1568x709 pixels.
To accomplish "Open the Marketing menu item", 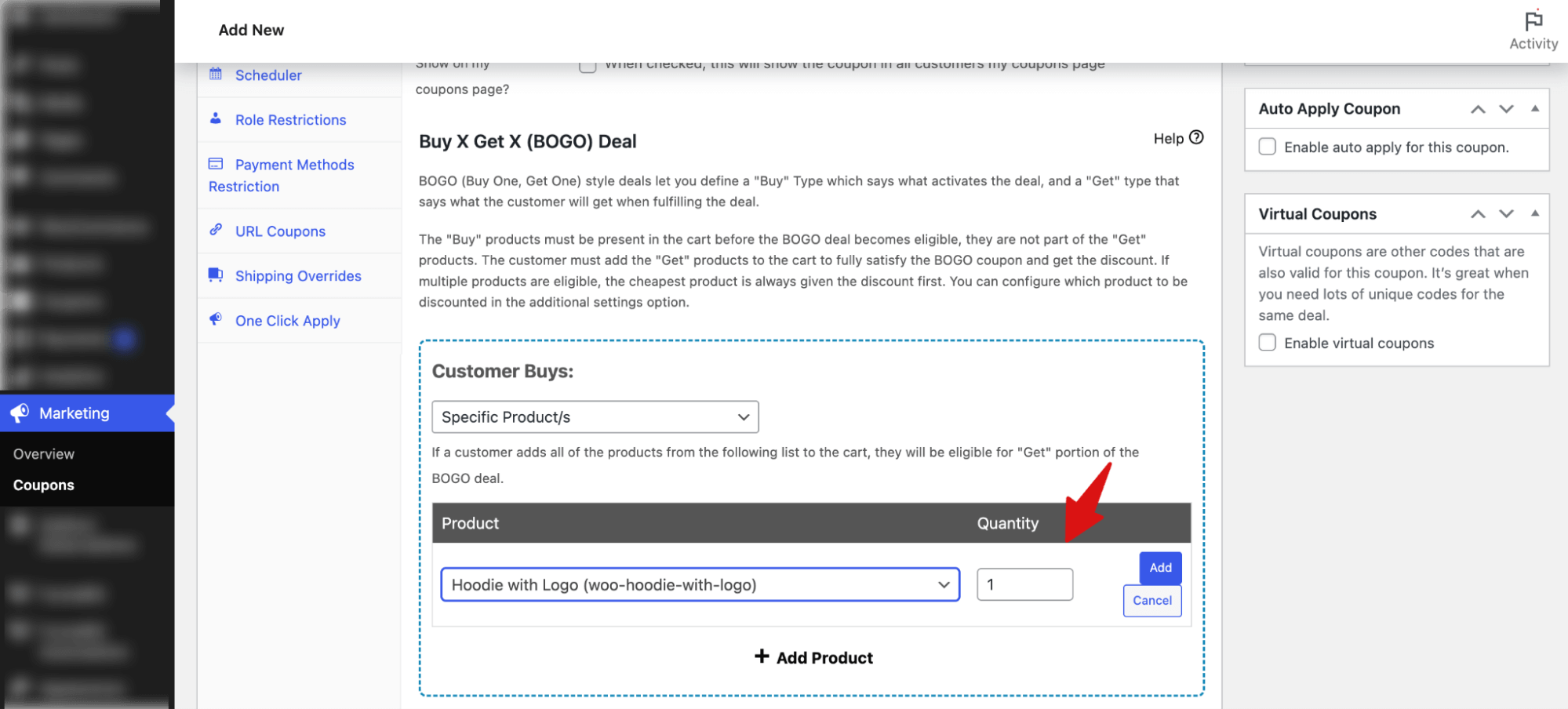I will point(75,413).
